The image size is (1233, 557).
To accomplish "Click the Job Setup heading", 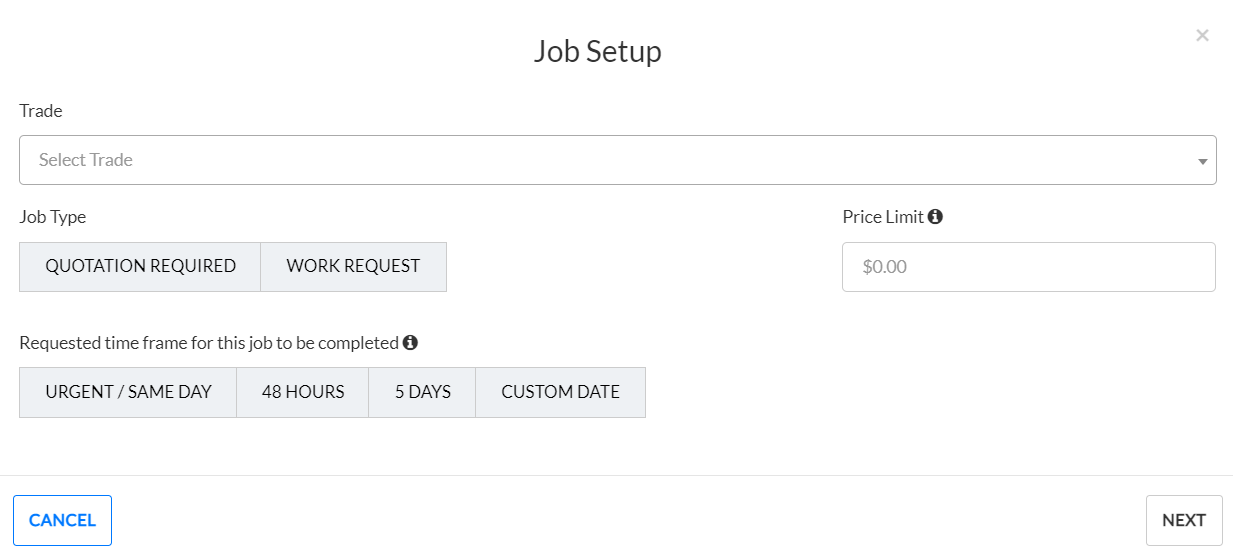I will [x=597, y=51].
